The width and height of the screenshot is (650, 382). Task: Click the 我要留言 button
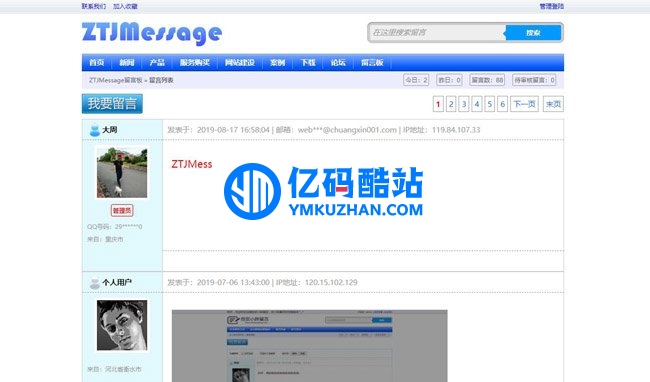[112, 104]
